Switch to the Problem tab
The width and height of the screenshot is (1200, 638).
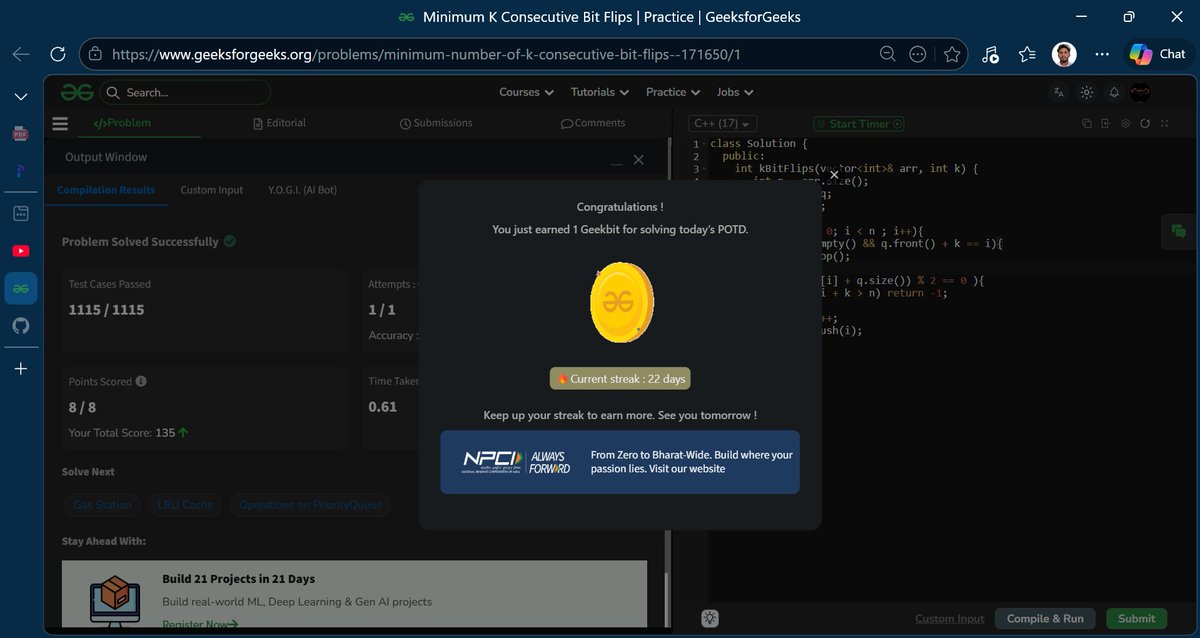[122, 123]
